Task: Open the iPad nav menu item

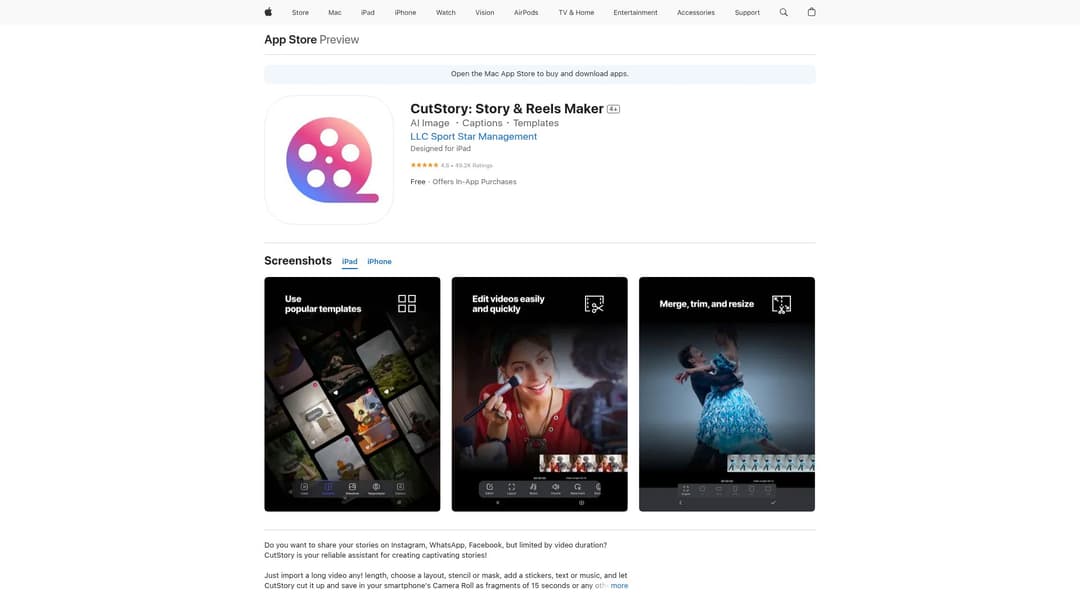Action: (368, 12)
